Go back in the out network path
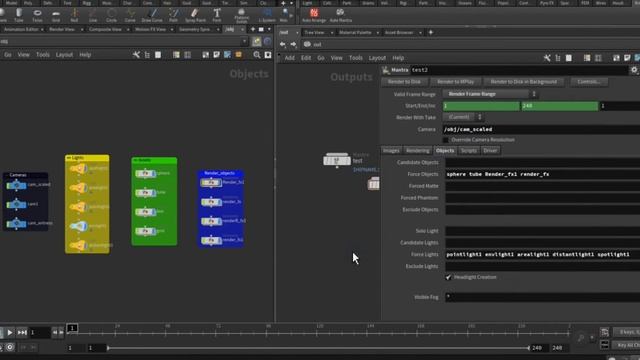The image size is (640, 360). point(282,44)
